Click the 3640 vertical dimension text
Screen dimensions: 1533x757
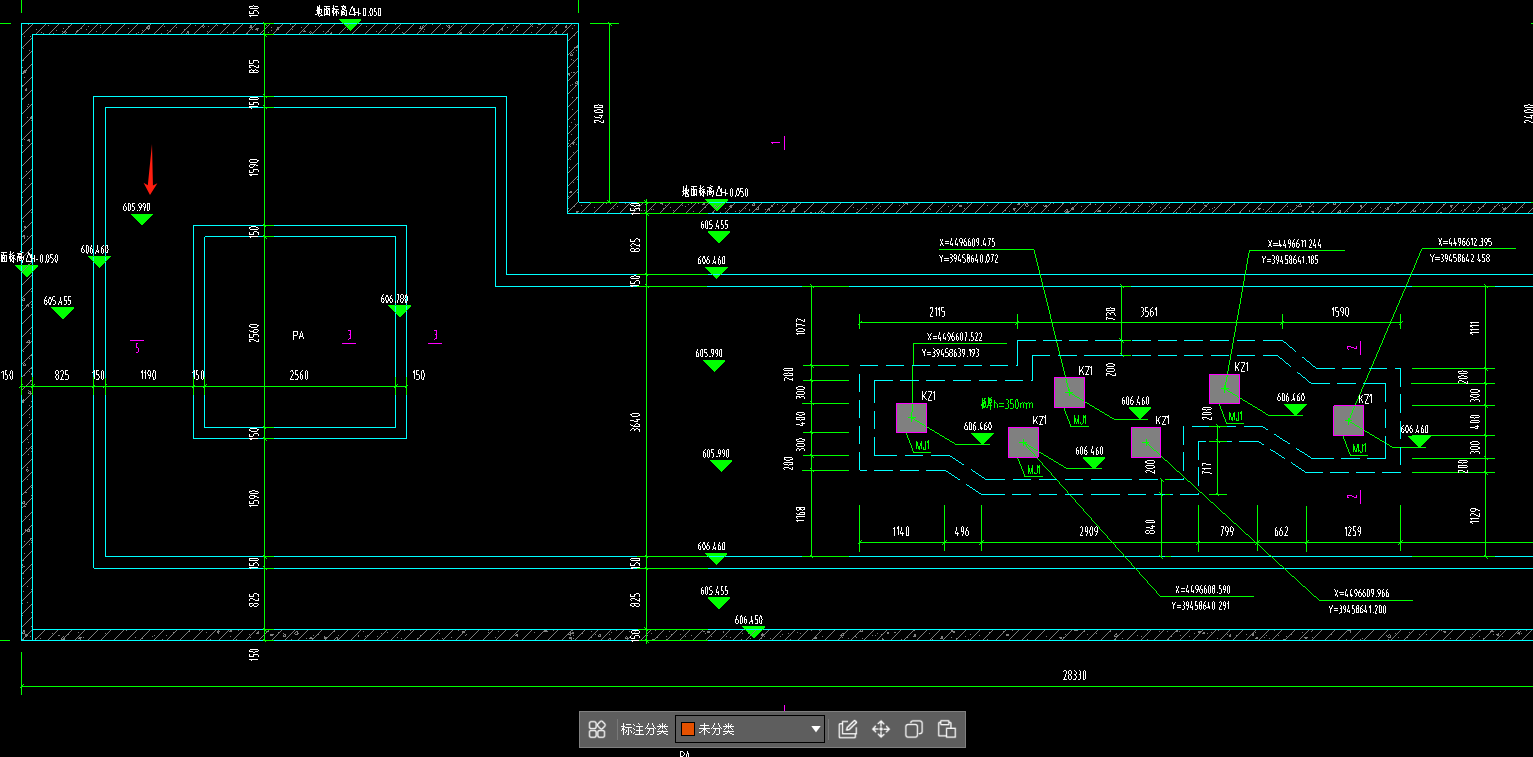point(634,421)
